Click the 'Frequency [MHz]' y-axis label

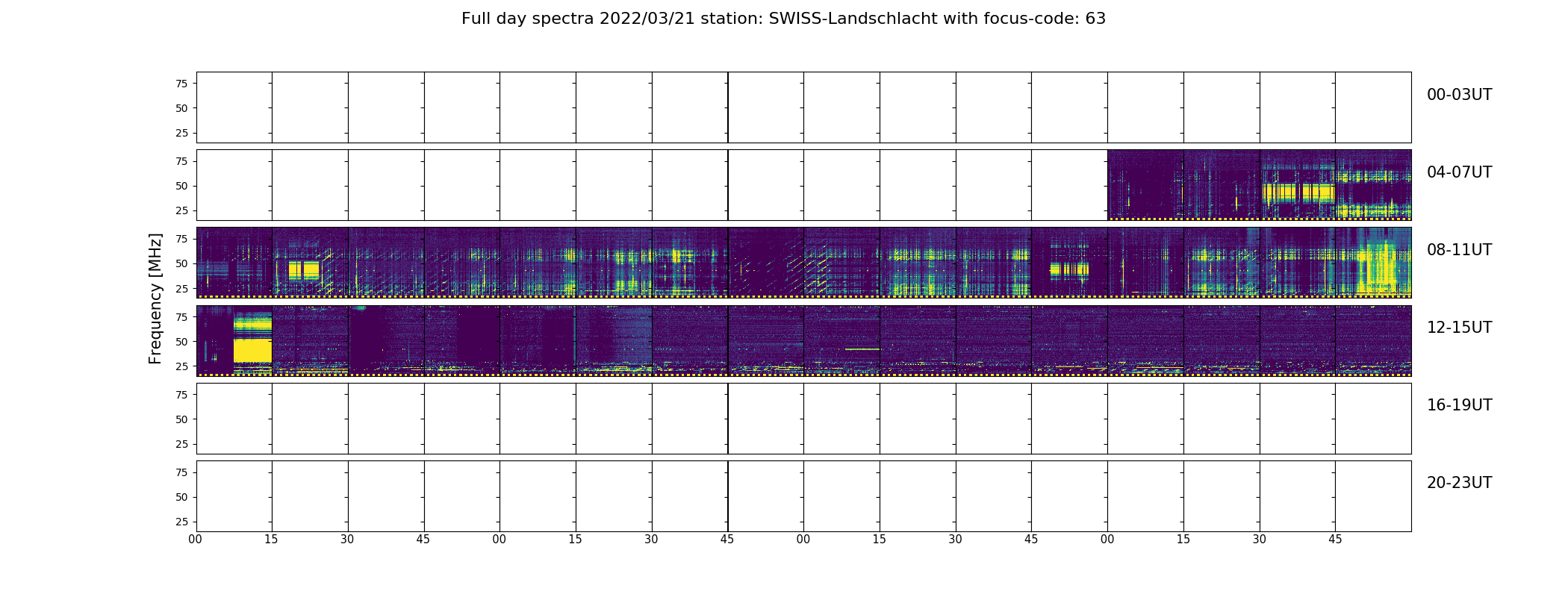pos(155,298)
